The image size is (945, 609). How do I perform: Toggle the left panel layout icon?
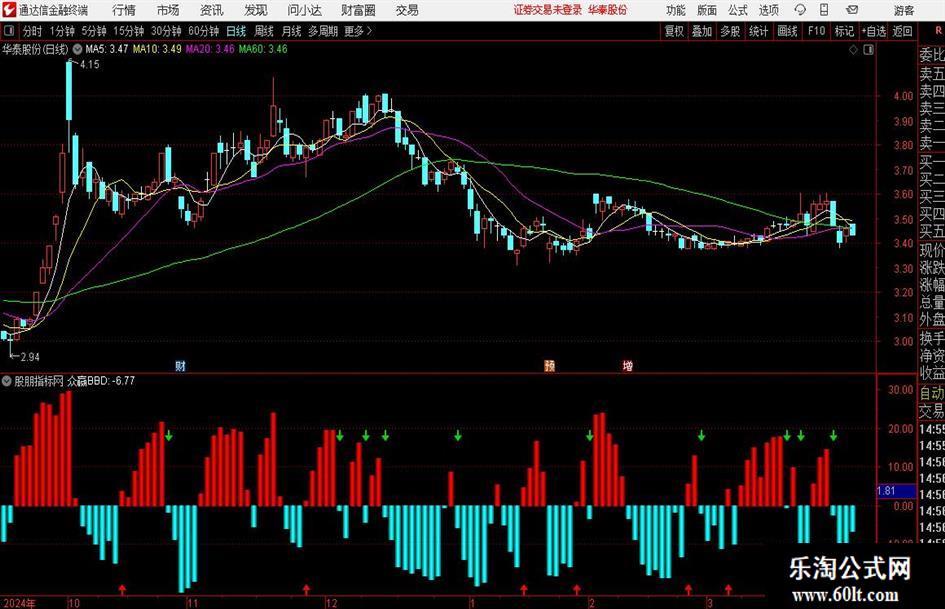pos(9,31)
